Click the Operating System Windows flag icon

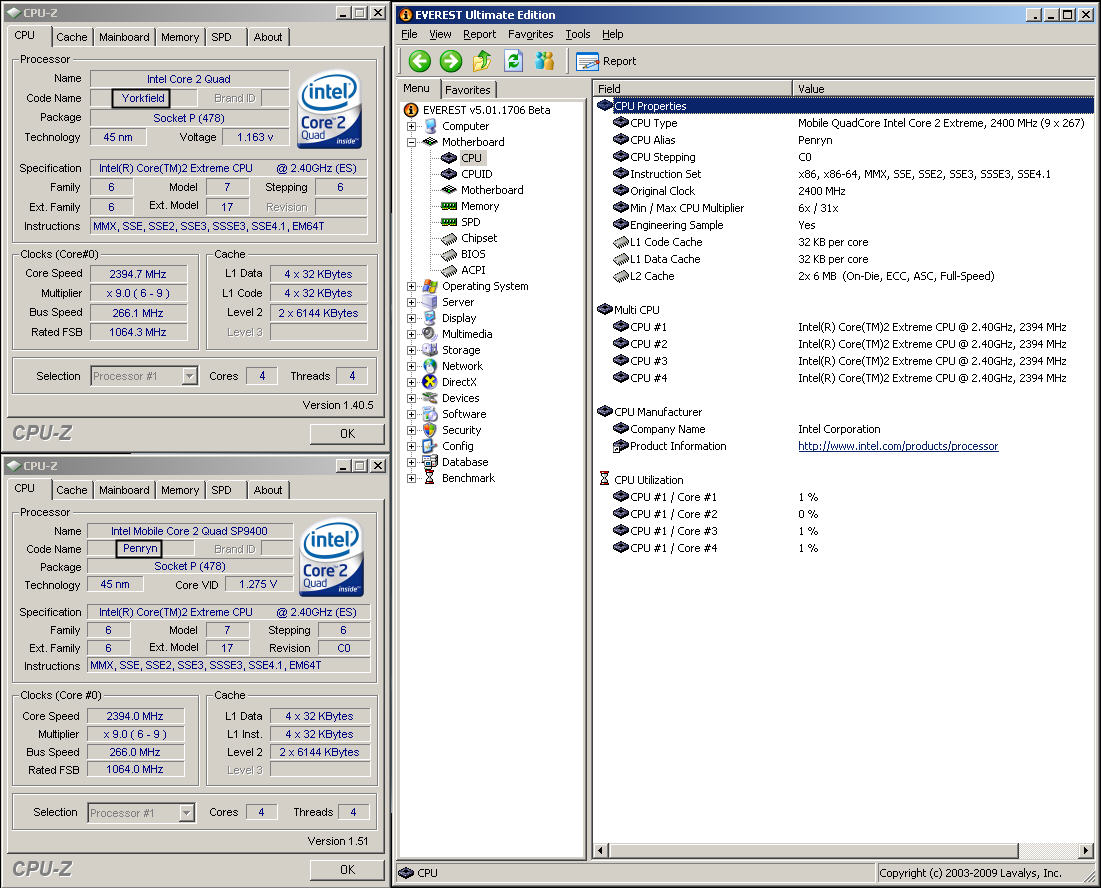point(430,286)
